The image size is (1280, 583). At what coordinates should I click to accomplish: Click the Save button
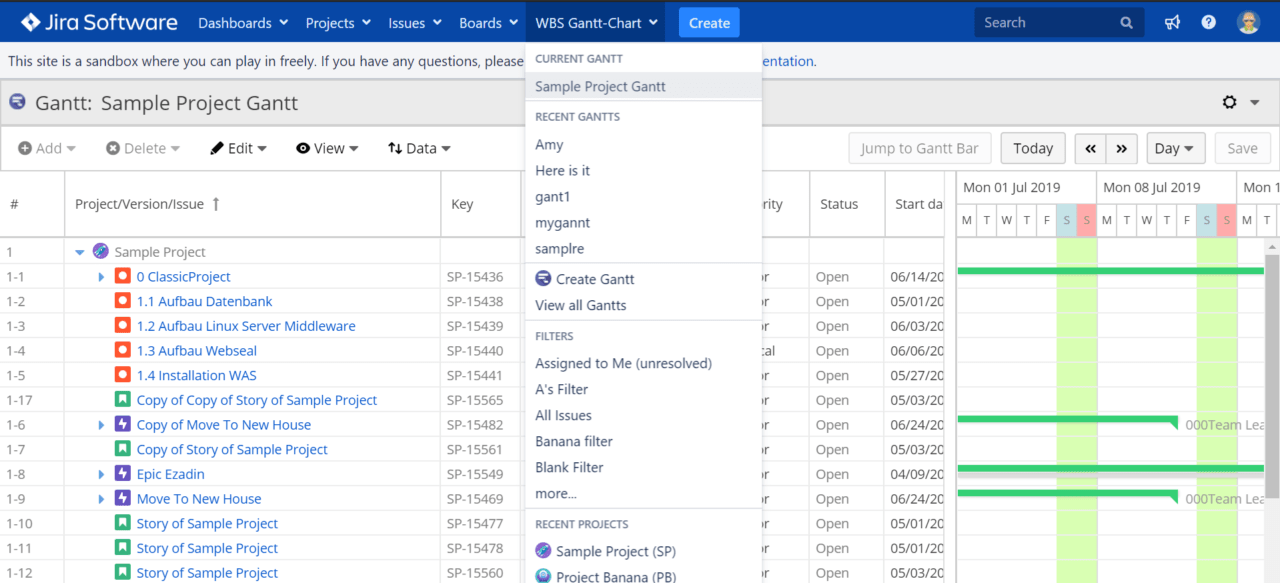click(x=1242, y=148)
